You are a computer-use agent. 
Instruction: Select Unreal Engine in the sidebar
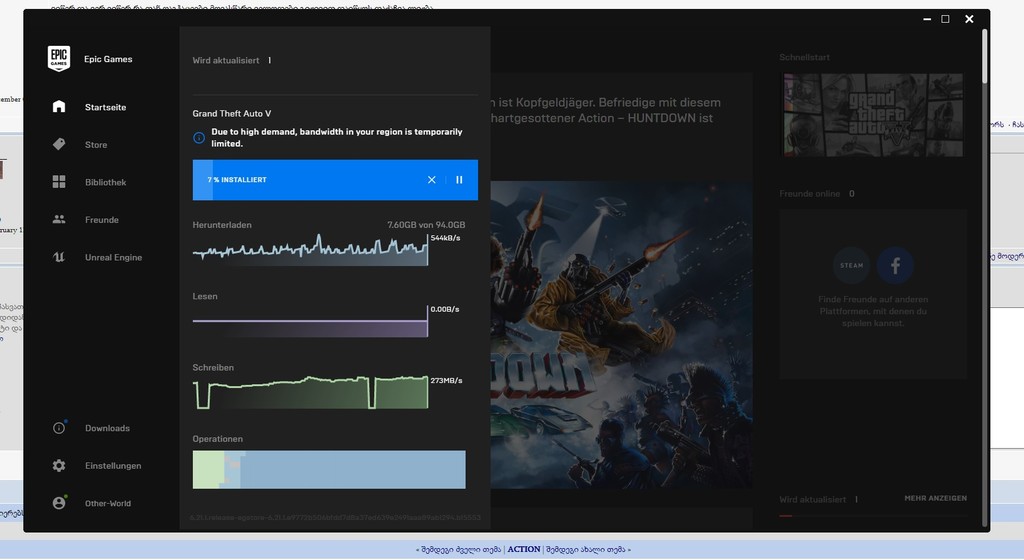click(x=113, y=257)
